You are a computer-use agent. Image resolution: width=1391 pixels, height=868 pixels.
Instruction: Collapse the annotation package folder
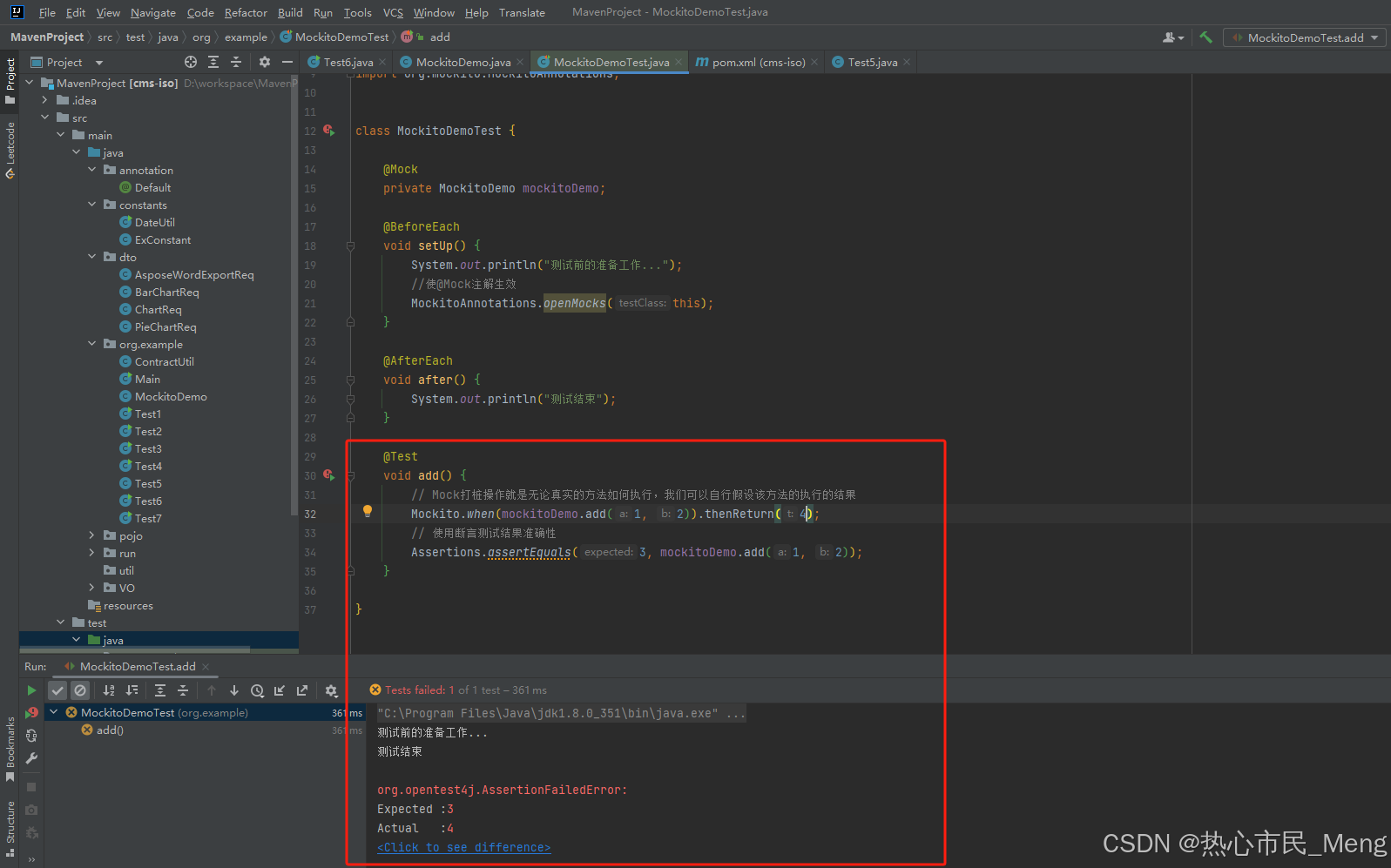click(91, 170)
